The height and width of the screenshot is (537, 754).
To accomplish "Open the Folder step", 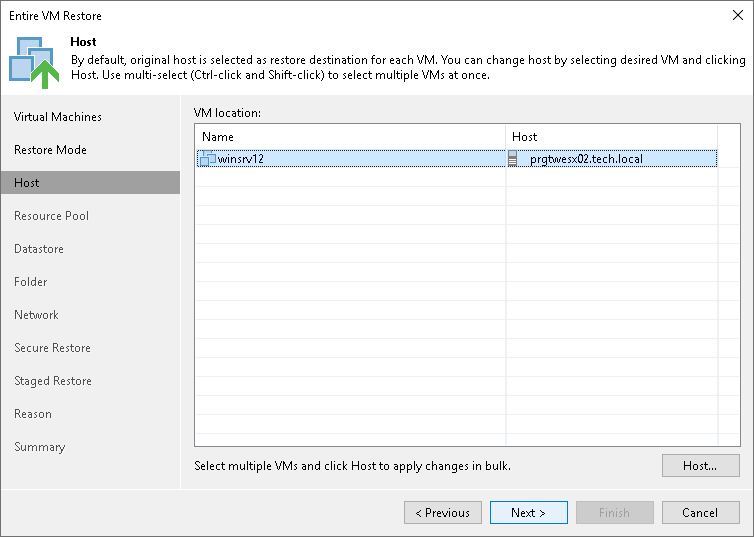I will (31, 282).
